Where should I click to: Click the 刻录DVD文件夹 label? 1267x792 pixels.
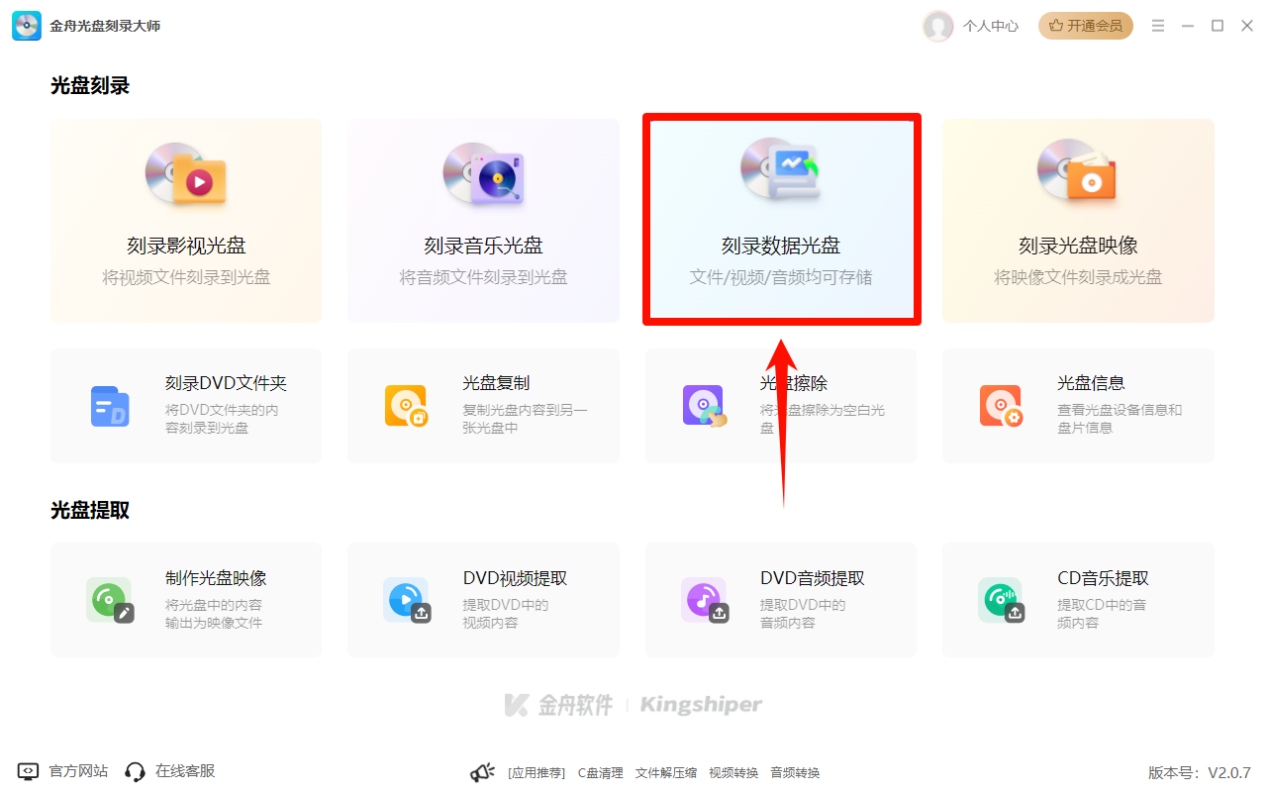(x=226, y=383)
